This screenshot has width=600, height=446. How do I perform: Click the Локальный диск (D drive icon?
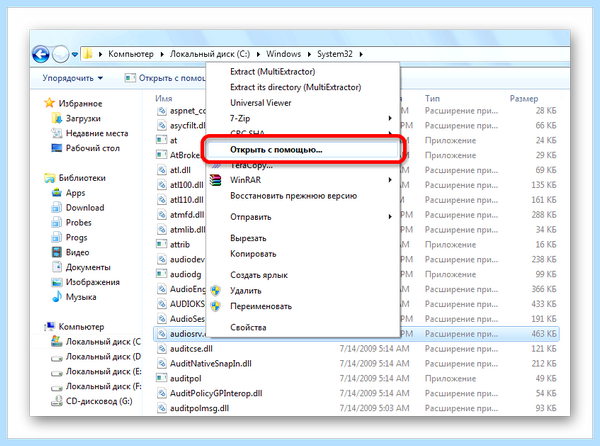tap(57, 358)
